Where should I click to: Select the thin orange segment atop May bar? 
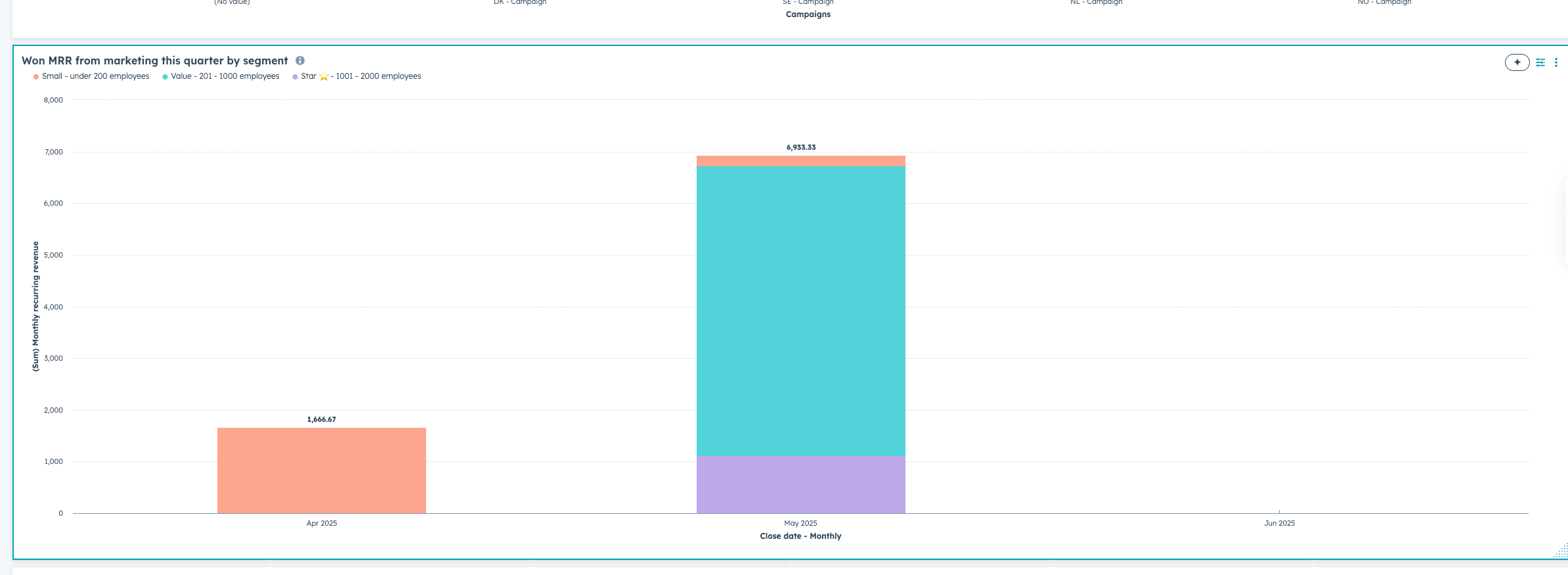[x=800, y=161]
